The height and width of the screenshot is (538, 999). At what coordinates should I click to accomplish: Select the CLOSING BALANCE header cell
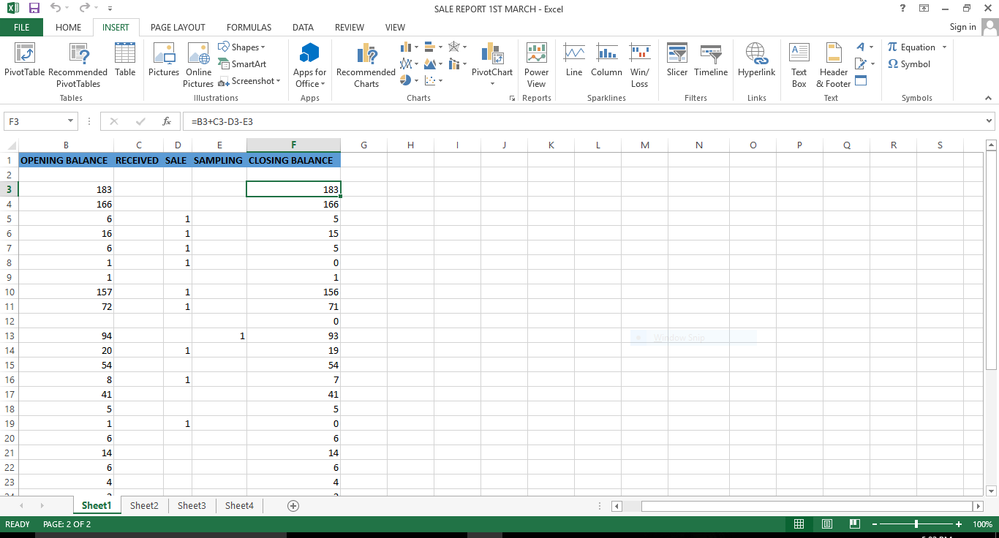pyautogui.click(x=293, y=160)
